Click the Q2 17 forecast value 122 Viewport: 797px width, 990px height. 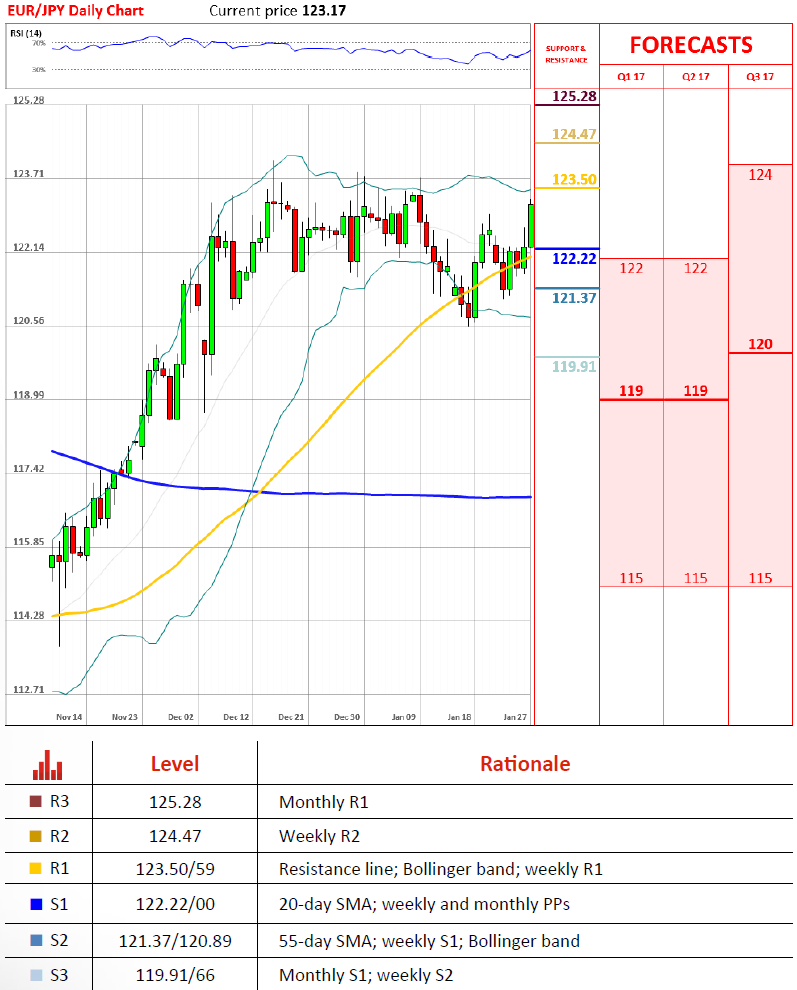(x=695, y=268)
